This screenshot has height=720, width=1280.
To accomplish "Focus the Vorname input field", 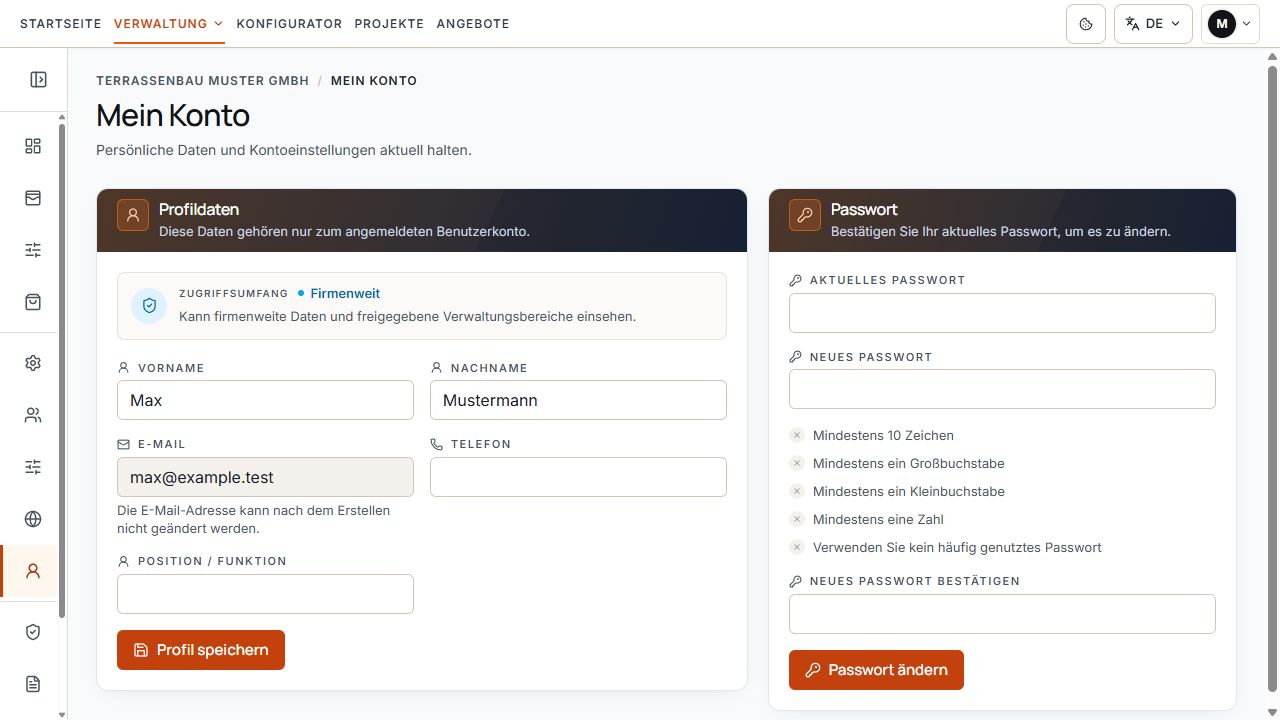I will point(265,400).
